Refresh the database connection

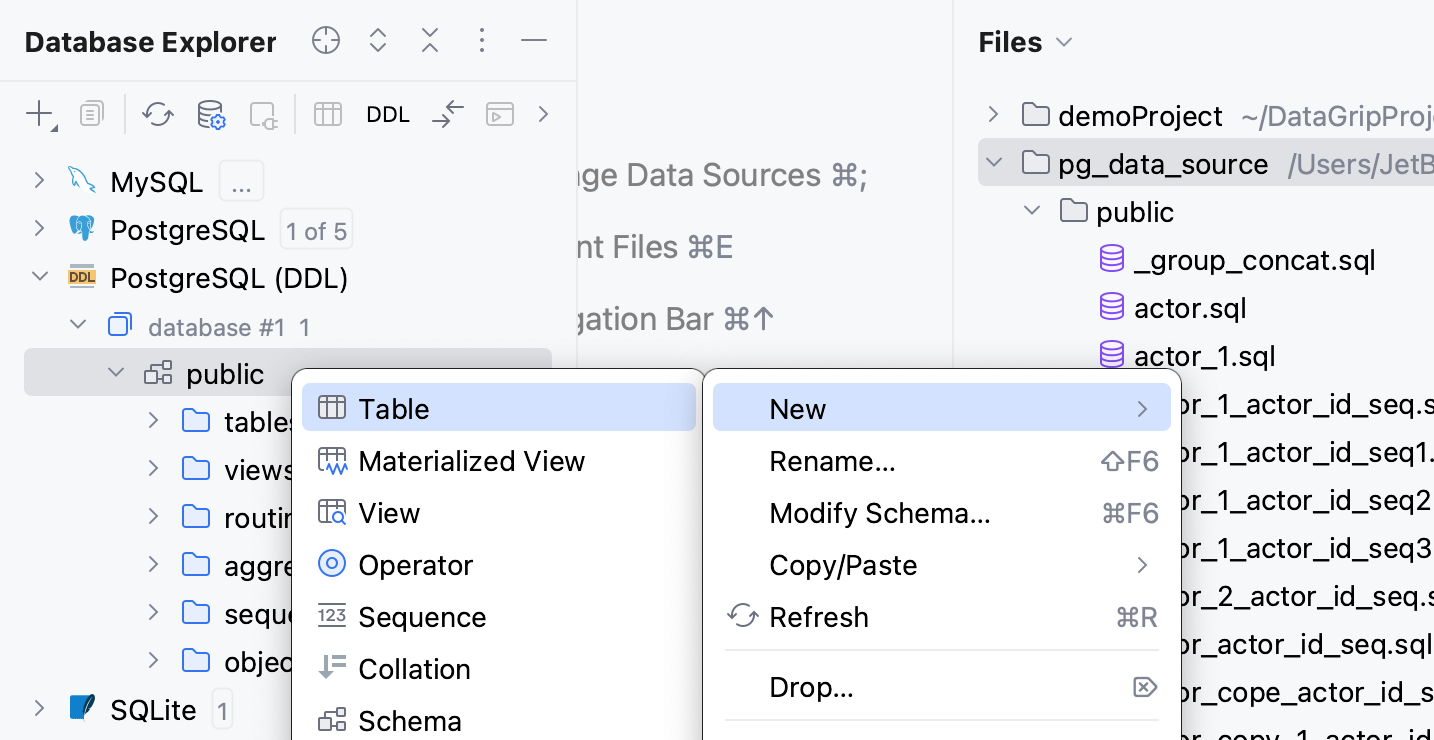click(157, 113)
